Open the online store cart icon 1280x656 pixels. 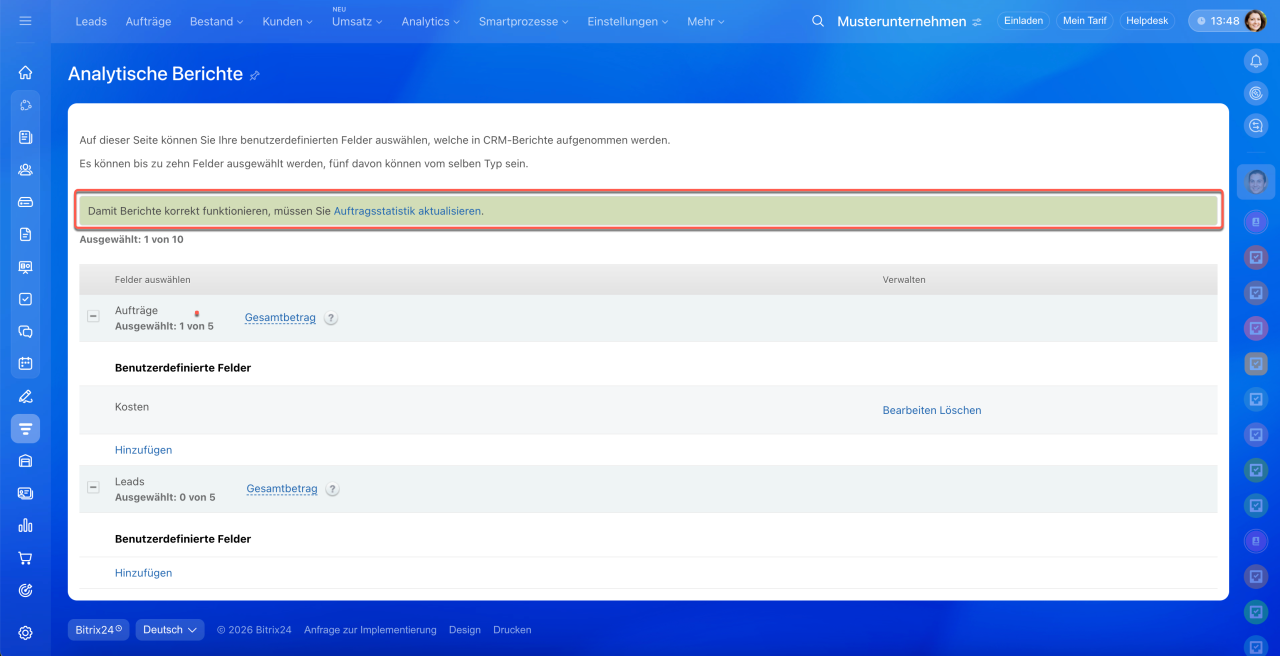(25, 558)
